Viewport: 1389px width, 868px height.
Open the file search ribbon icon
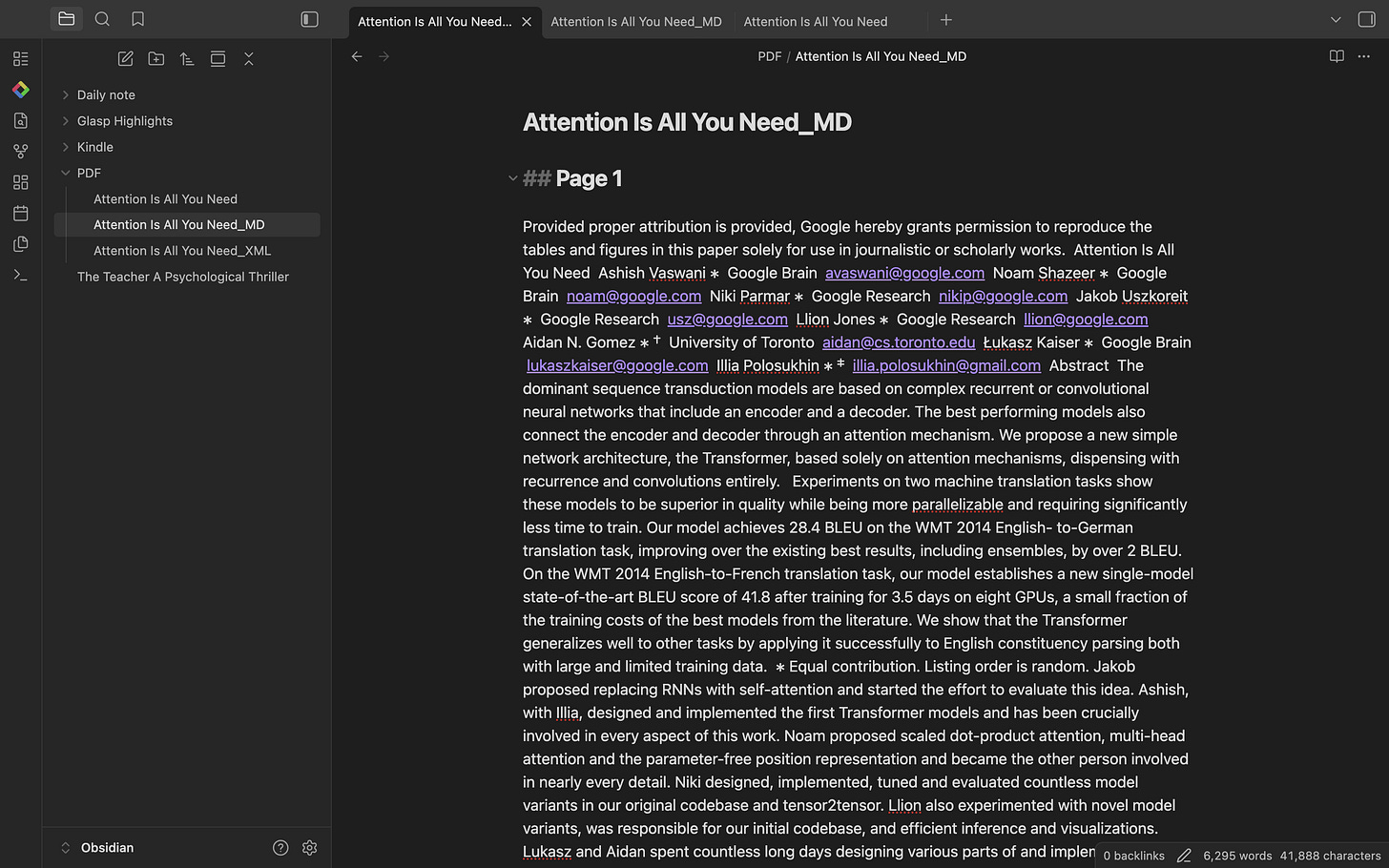pyautogui.click(x=21, y=120)
